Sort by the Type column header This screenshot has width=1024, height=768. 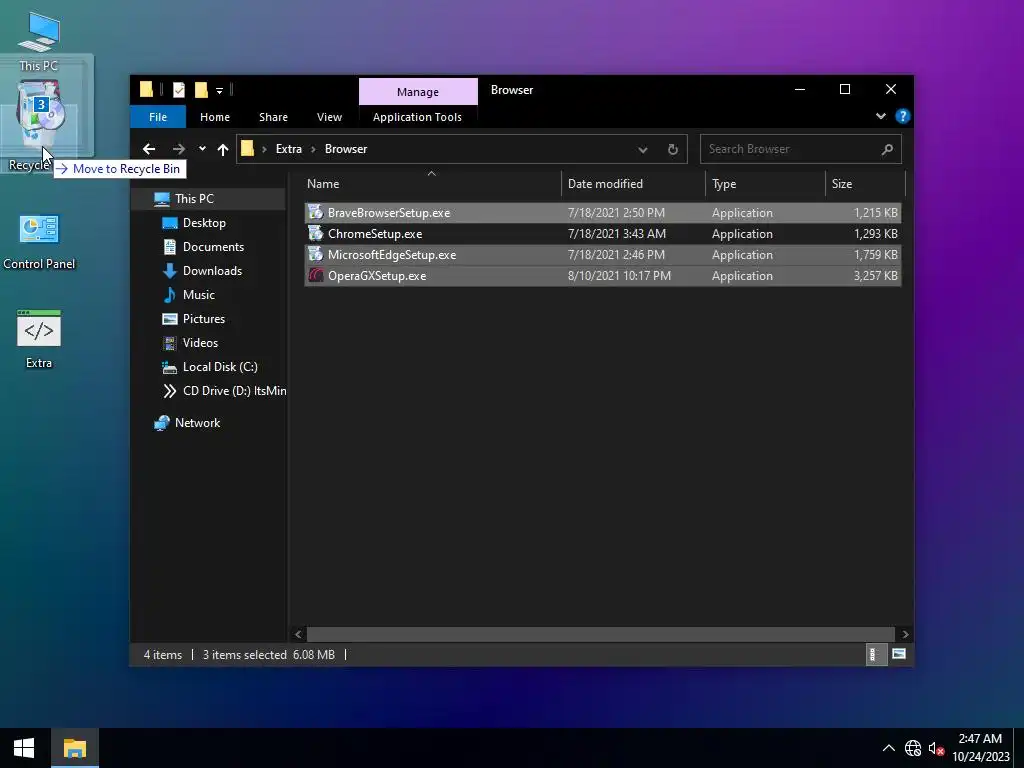pyautogui.click(x=765, y=184)
